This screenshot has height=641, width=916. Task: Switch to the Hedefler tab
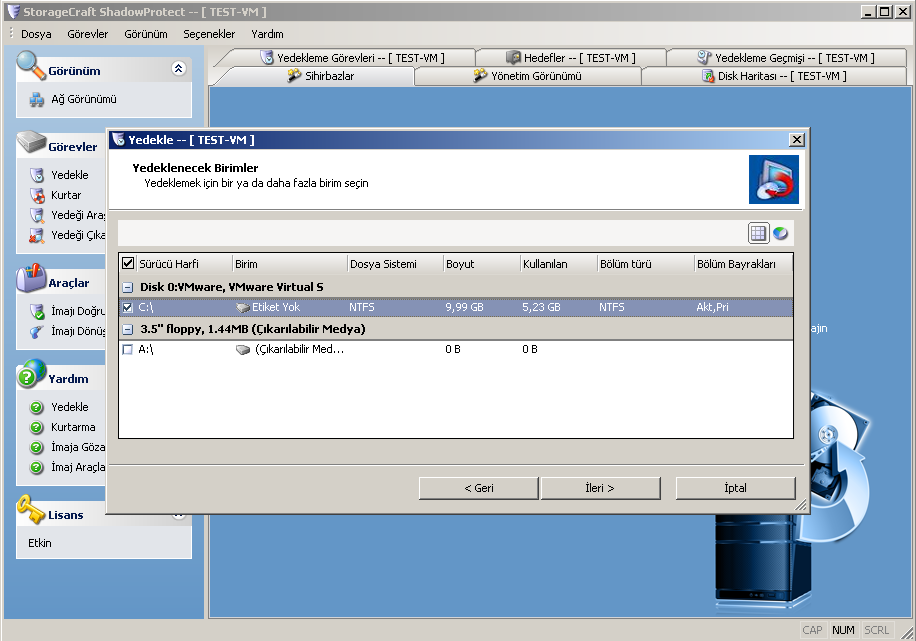(x=571, y=58)
